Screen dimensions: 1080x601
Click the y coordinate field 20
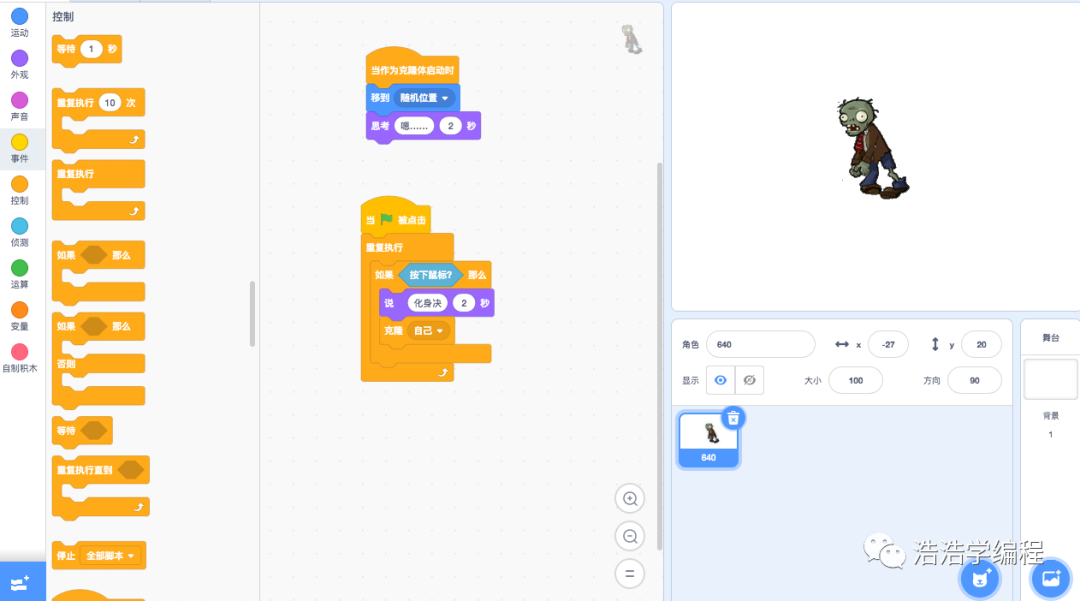coord(981,344)
